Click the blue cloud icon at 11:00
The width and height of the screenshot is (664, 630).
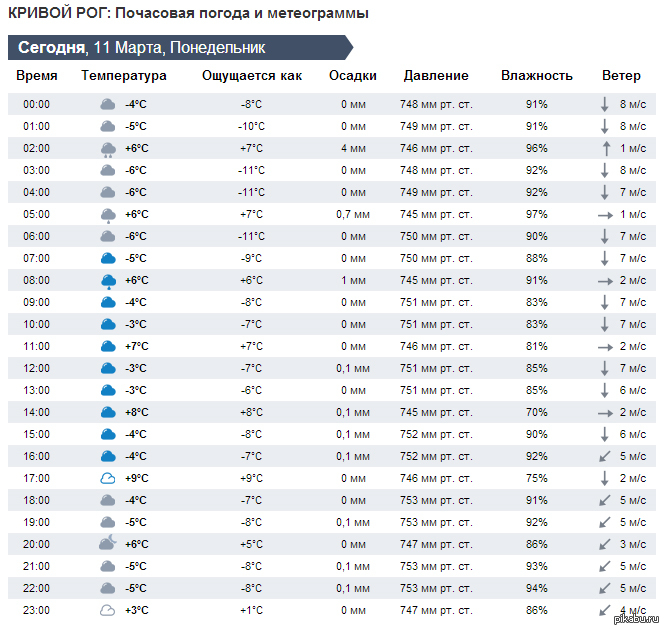pyautogui.click(x=108, y=346)
